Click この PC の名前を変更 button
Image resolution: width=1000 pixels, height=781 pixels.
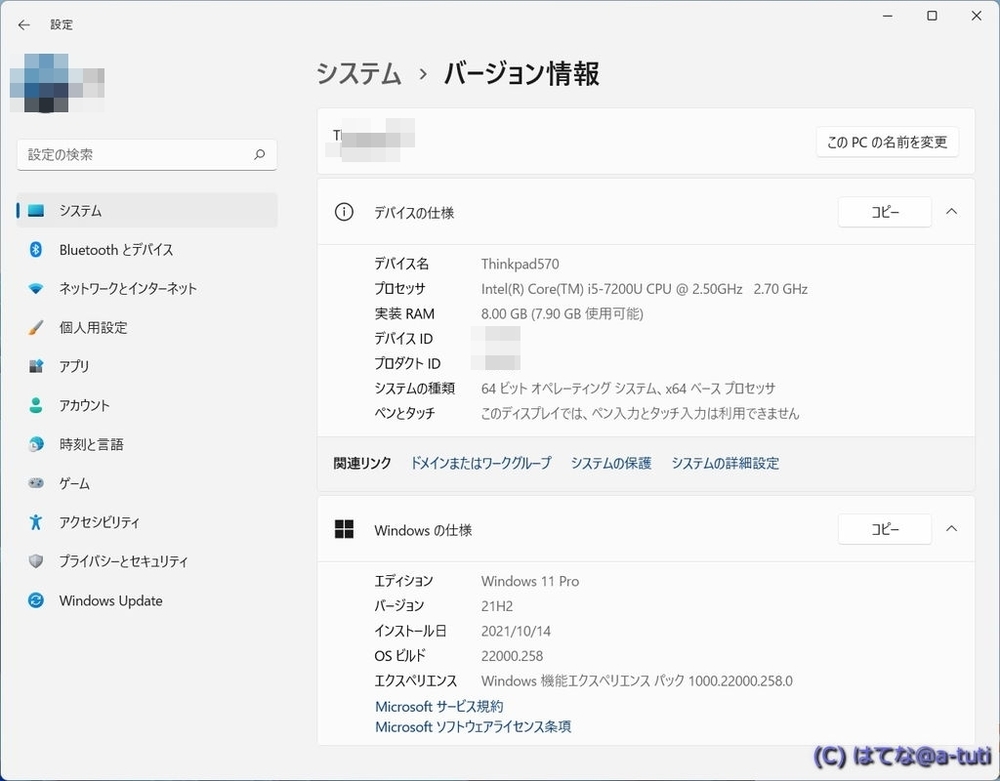(x=887, y=142)
